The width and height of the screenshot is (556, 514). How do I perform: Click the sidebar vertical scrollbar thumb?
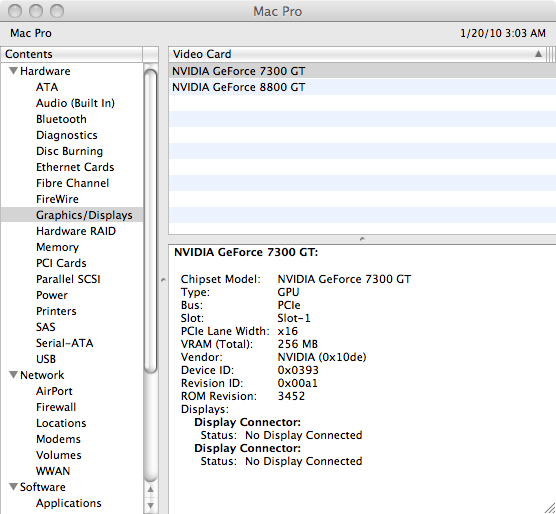[151, 222]
